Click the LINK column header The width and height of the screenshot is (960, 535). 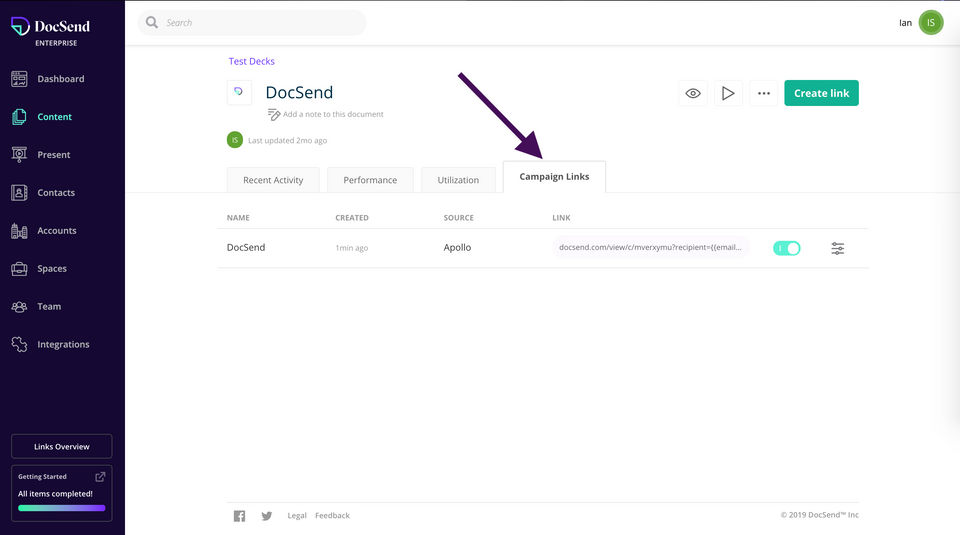[561, 217]
